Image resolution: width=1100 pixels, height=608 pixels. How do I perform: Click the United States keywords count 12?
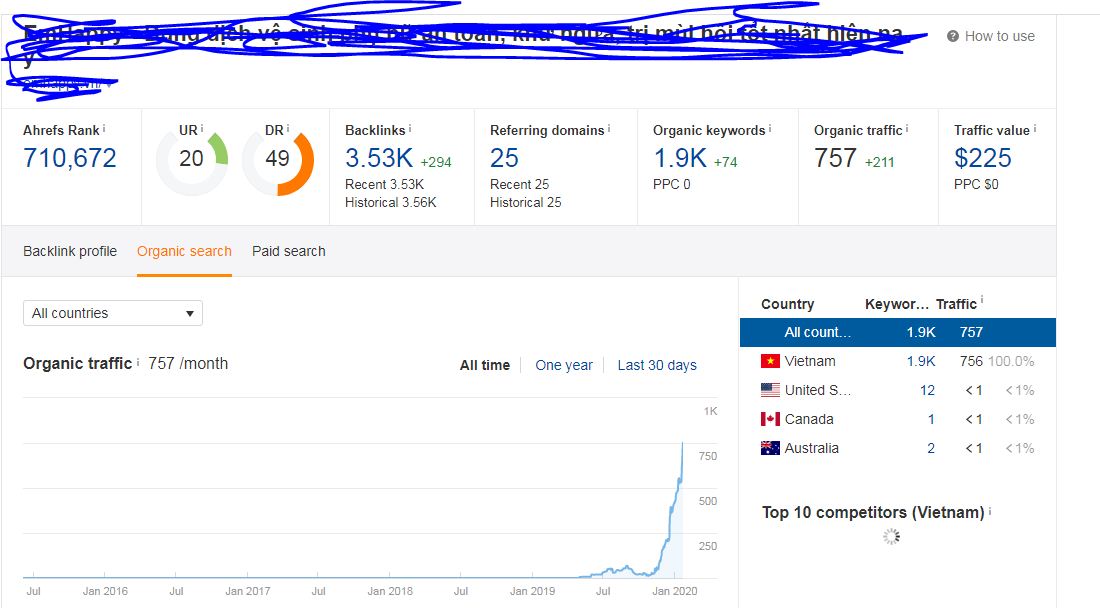point(927,390)
